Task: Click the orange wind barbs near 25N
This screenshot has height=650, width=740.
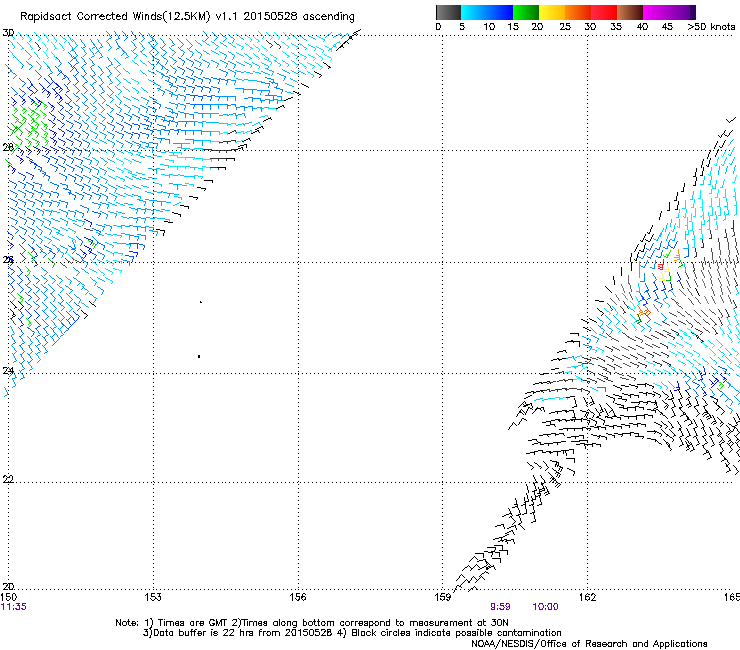Action: 643,311
